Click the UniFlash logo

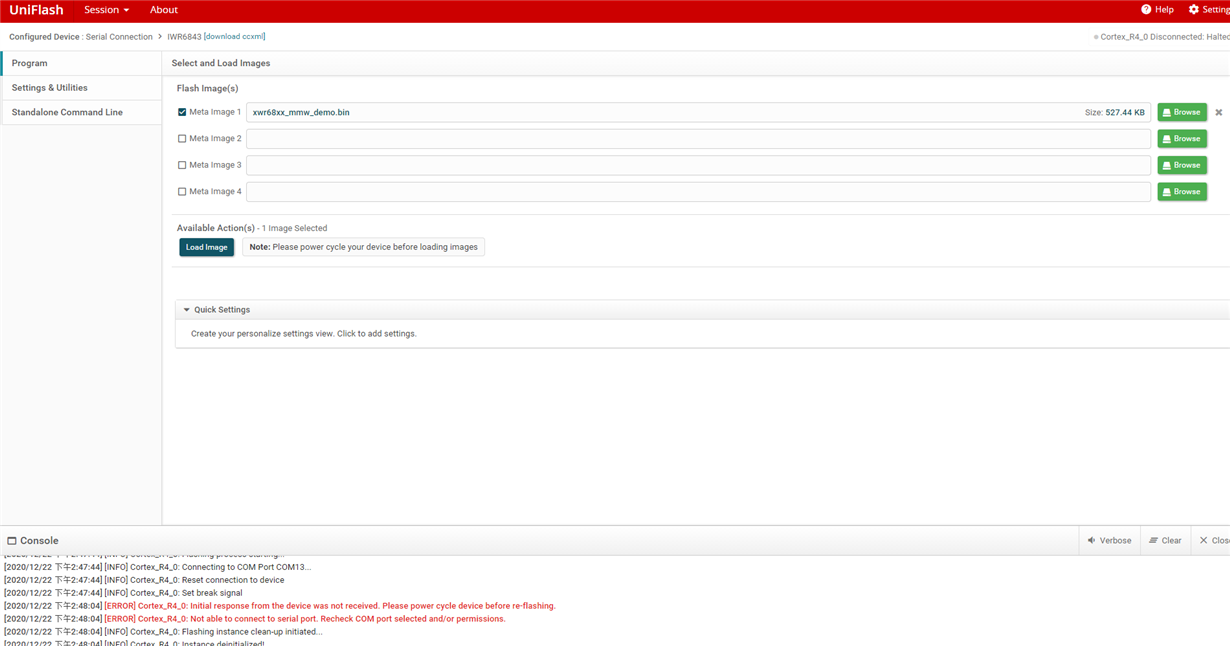click(36, 10)
